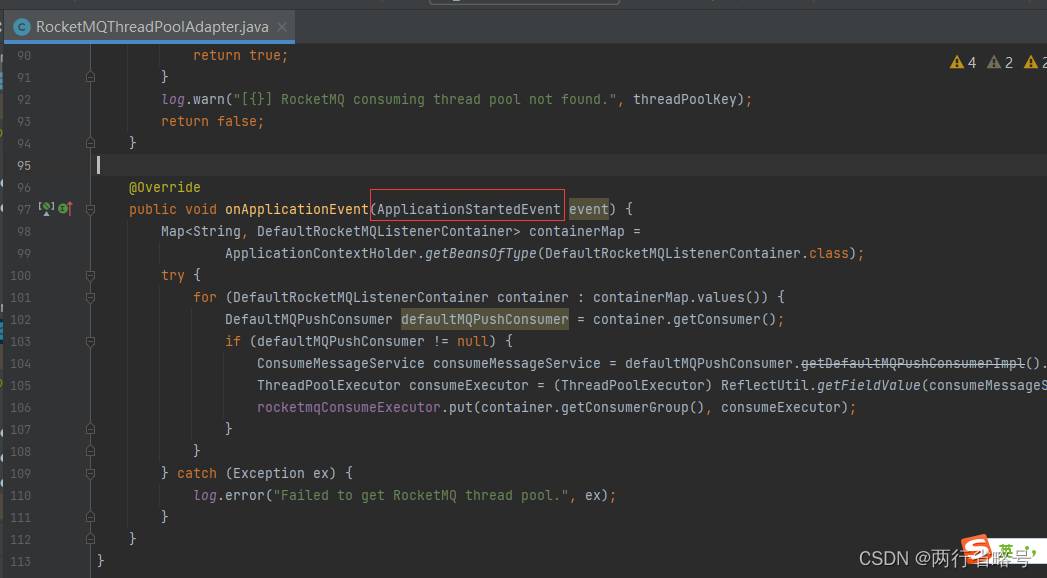Click the fold end marker at line 107
The image size is (1047, 578).
[90, 429]
